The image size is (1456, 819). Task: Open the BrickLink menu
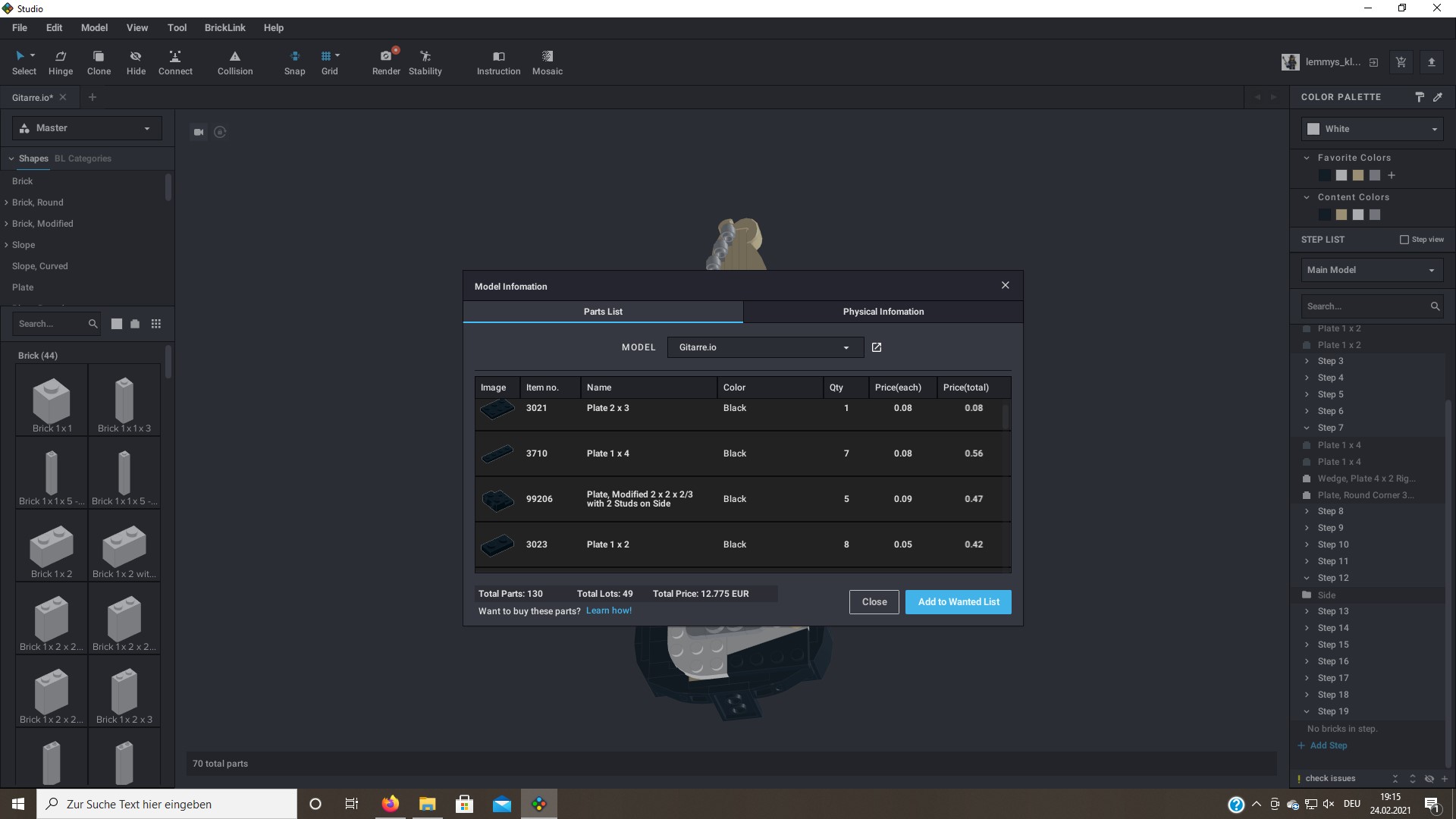pyautogui.click(x=224, y=28)
